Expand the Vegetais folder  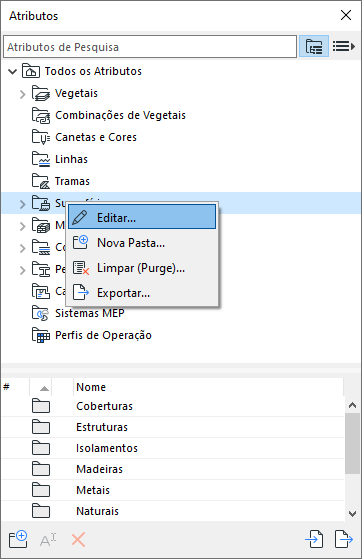click(x=22, y=94)
